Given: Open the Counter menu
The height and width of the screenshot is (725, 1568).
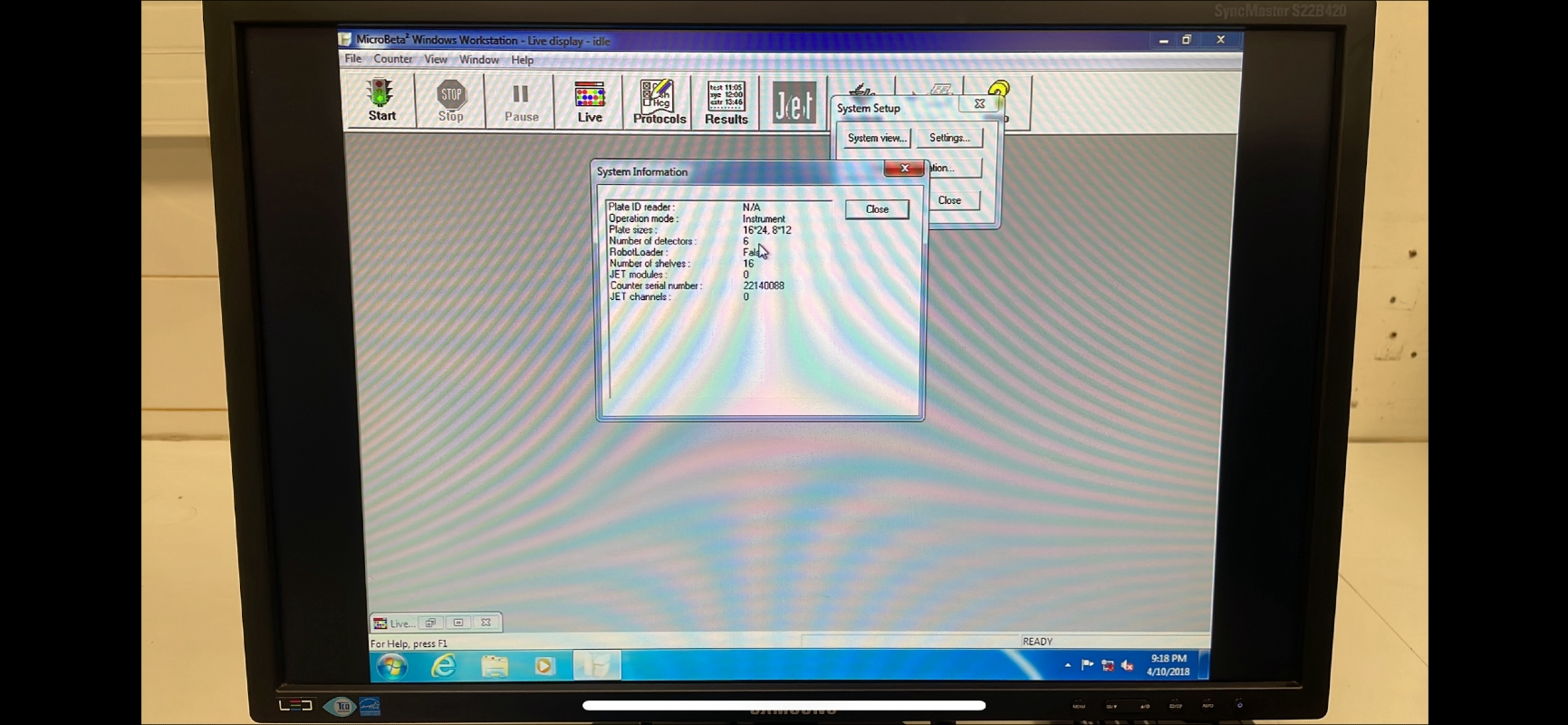Looking at the screenshot, I should pos(393,59).
